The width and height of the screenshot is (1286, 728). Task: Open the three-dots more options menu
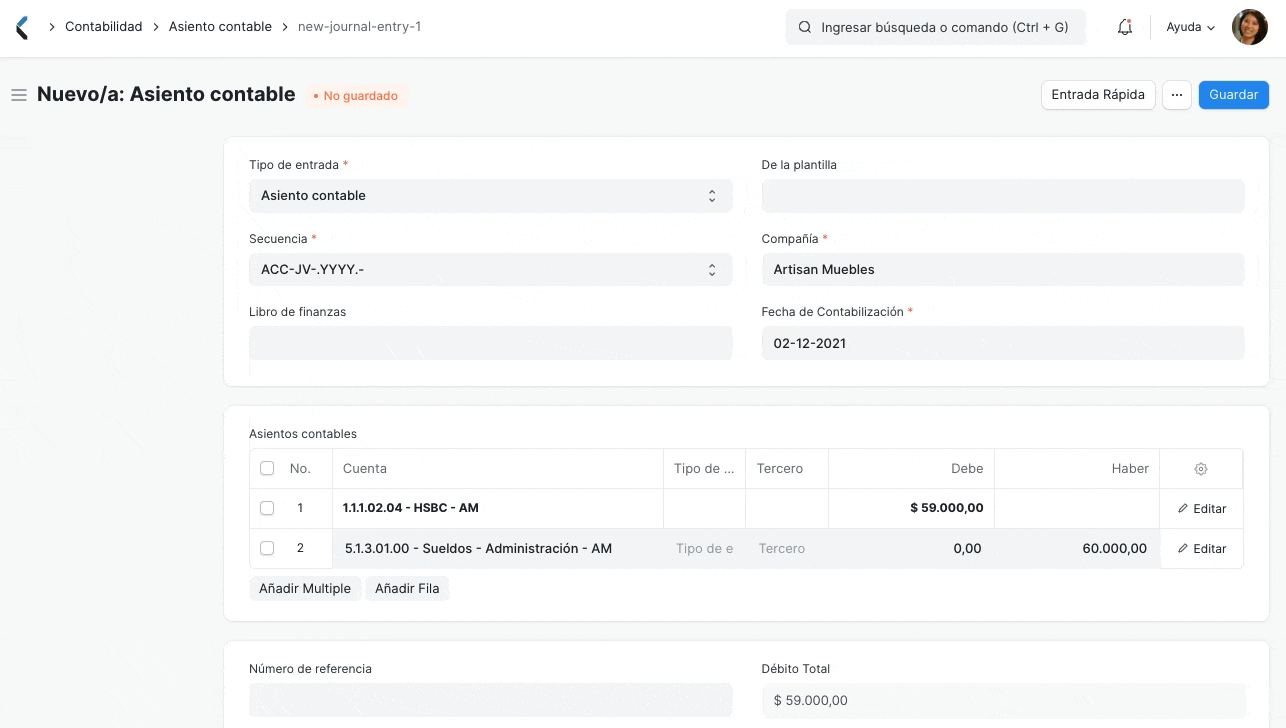point(1176,95)
